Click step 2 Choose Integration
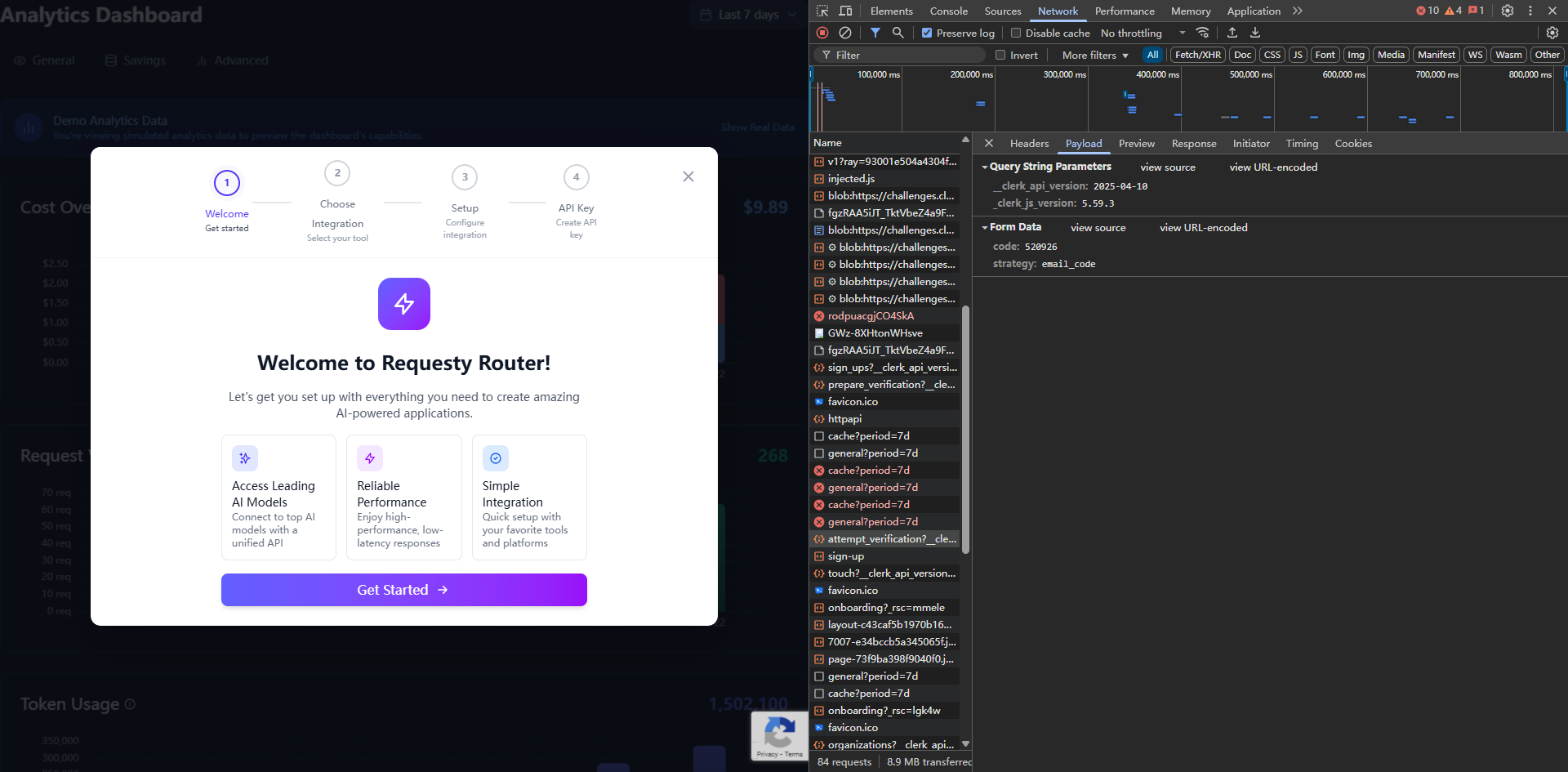 tap(337, 202)
